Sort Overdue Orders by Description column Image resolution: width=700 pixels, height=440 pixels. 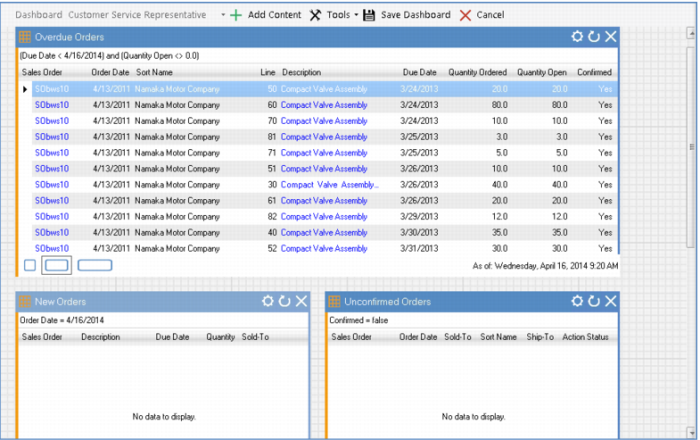pyautogui.click(x=301, y=72)
